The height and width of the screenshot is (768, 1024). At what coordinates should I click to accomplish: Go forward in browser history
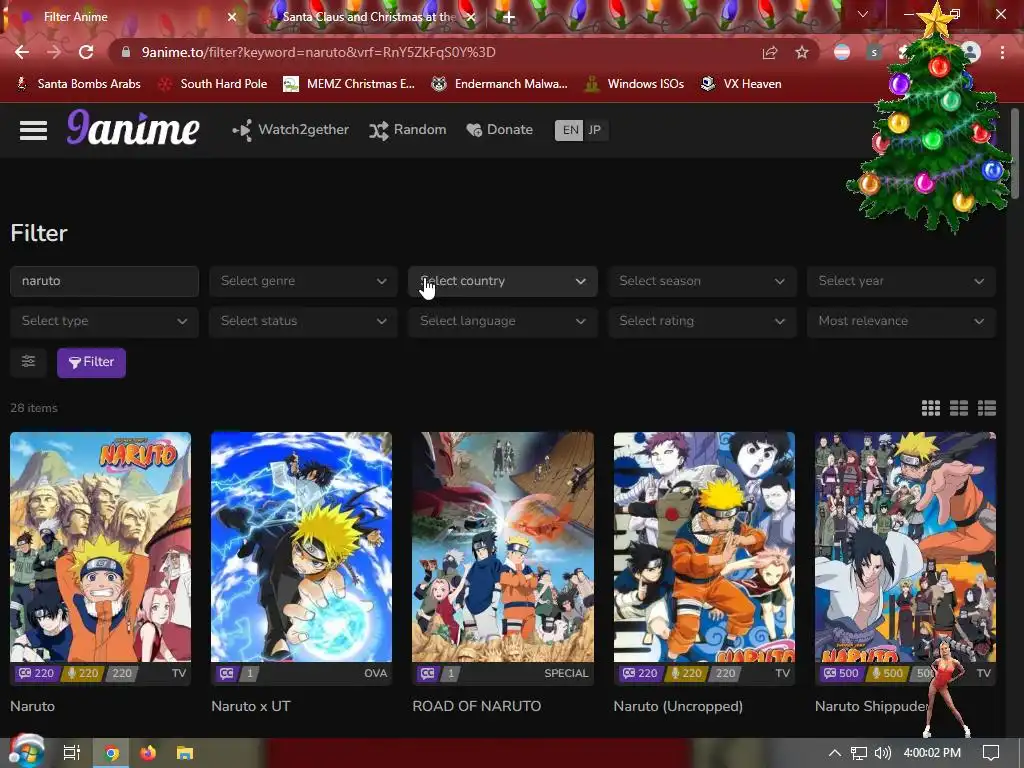[54, 52]
